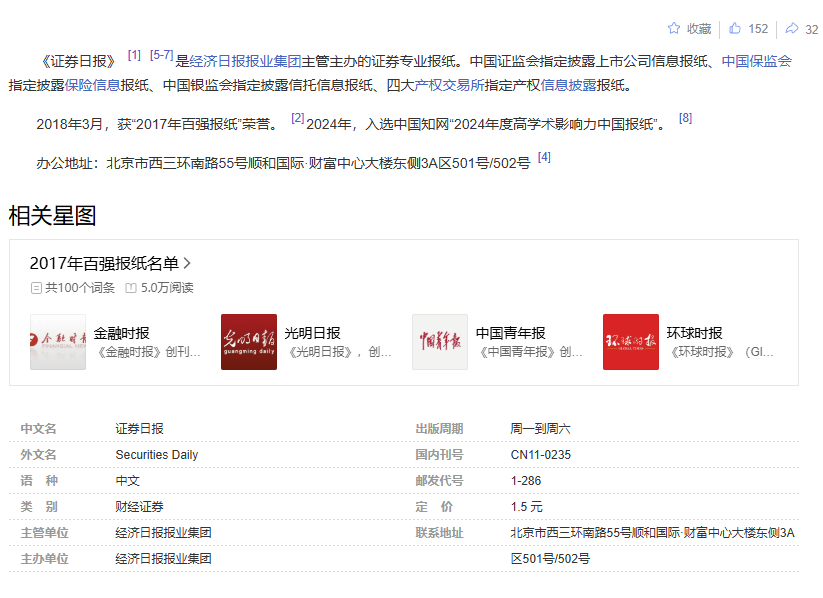Click the share arrow icon

coord(792,28)
